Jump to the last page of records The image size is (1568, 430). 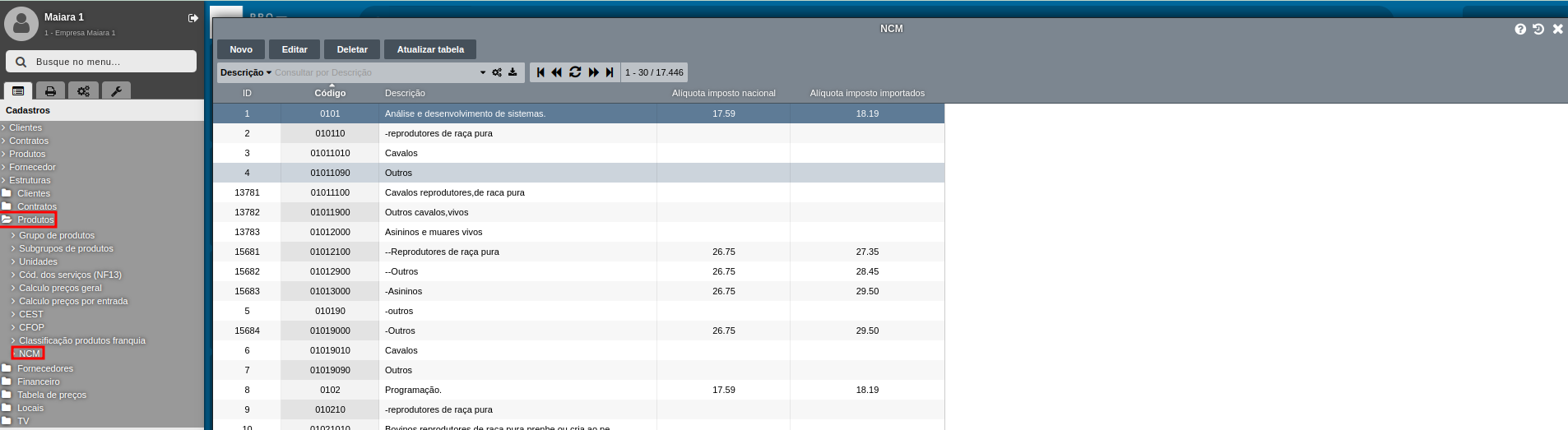[x=610, y=72]
